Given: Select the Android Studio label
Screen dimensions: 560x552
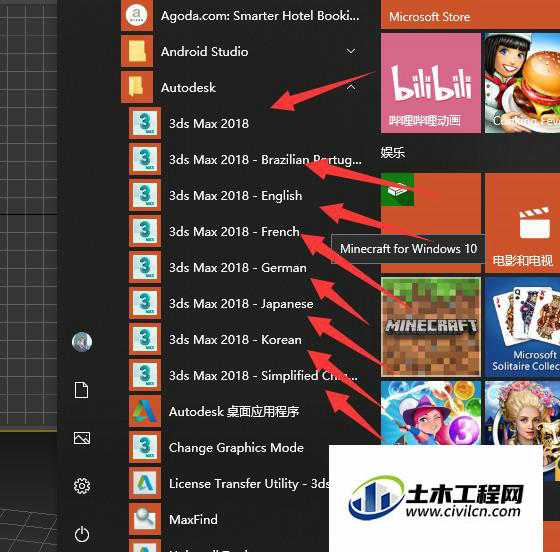Looking at the screenshot, I should coord(205,51).
